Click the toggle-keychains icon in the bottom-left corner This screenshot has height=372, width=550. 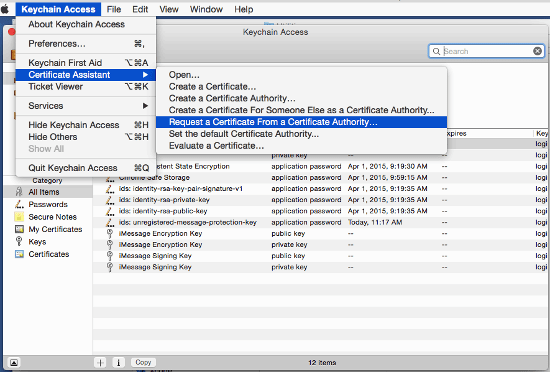pos(13,362)
